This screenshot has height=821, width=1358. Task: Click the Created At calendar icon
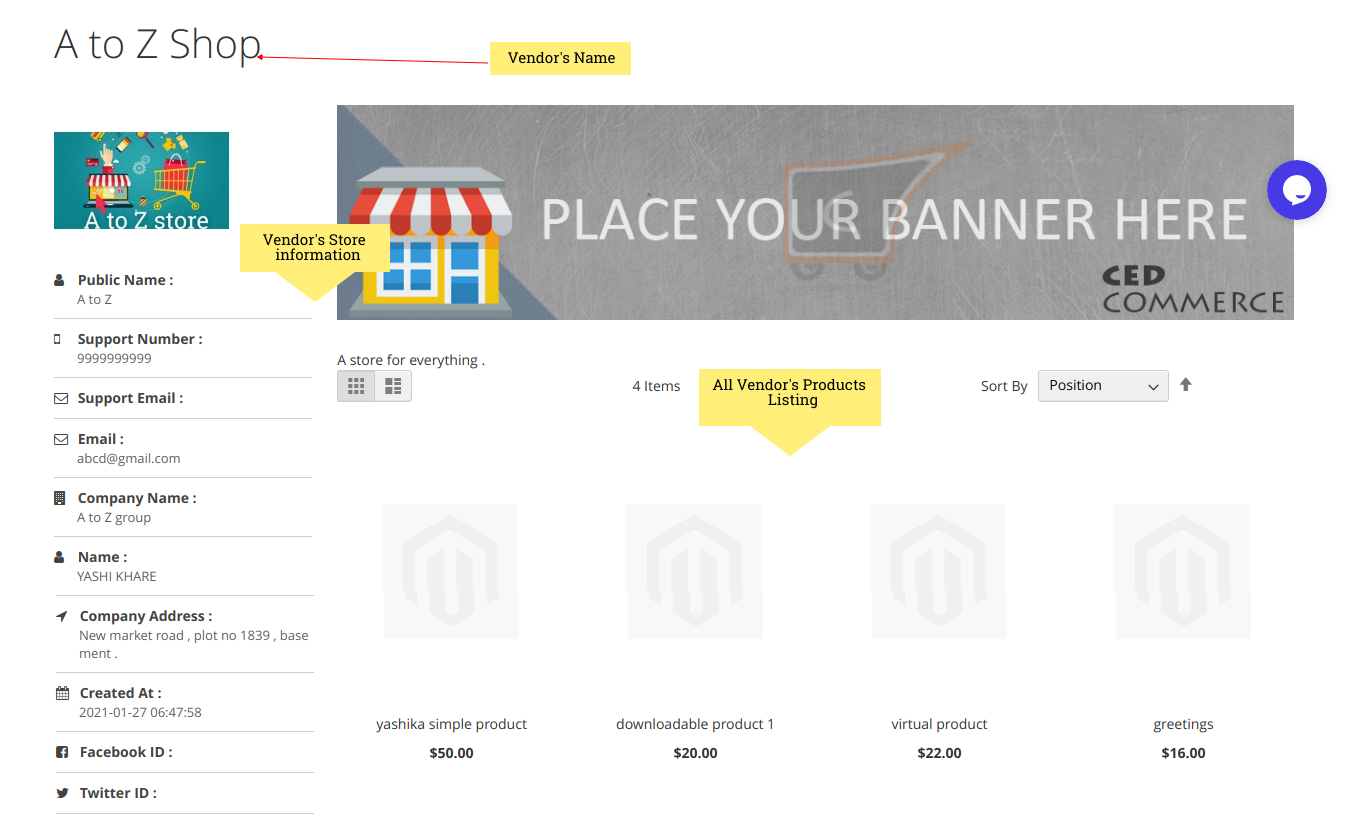pos(62,693)
